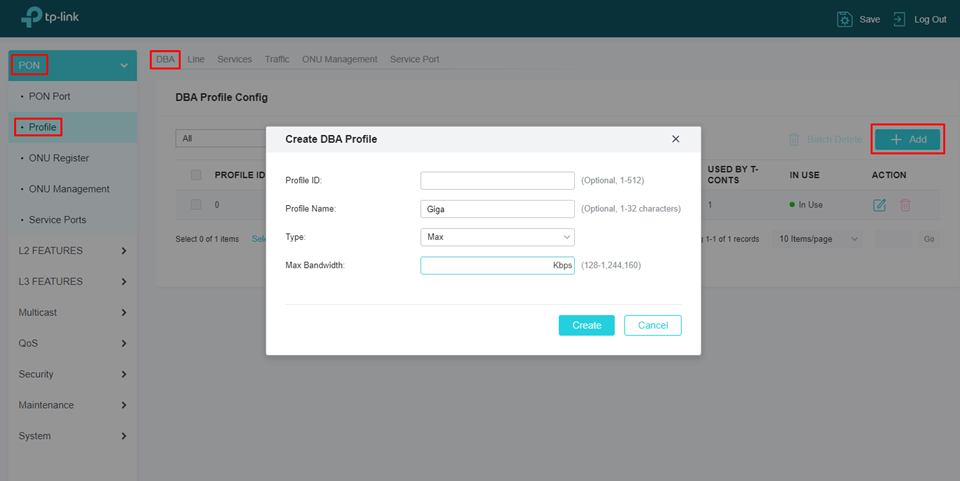Switch to the ONU Management tab

point(339,59)
